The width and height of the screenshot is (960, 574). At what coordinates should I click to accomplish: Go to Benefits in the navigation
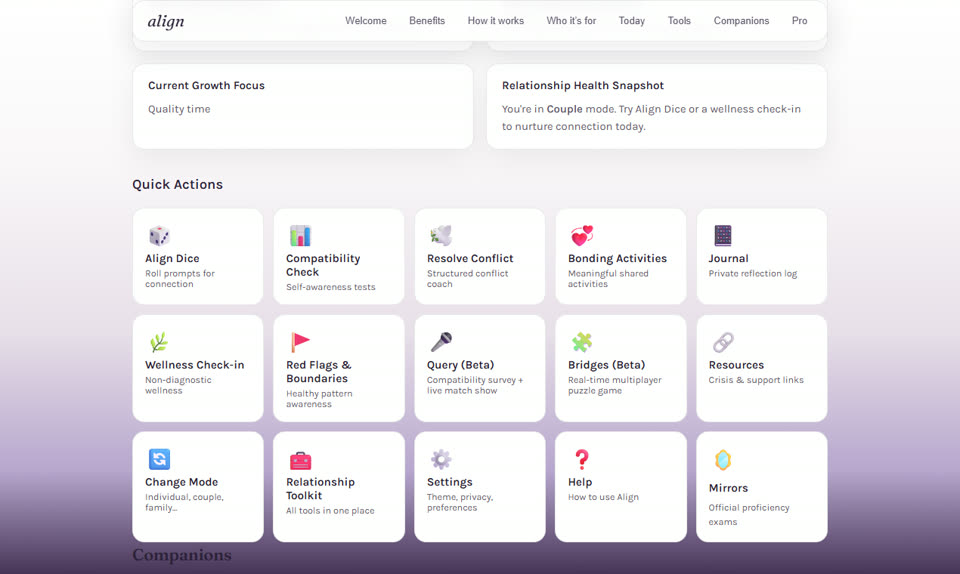(x=427, y=21)
